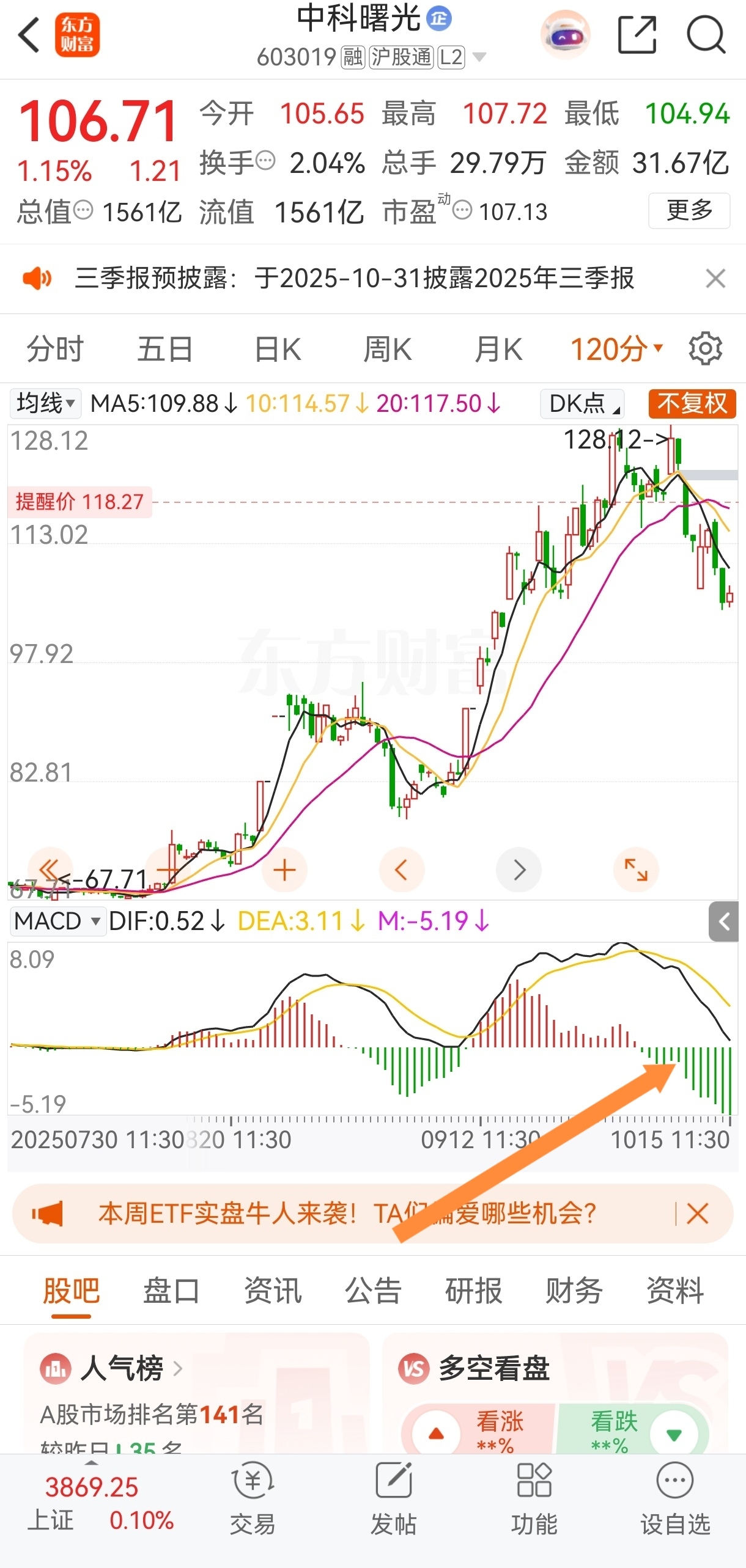Select the 资讯 tab
746x1568 pixels.
273,1291
